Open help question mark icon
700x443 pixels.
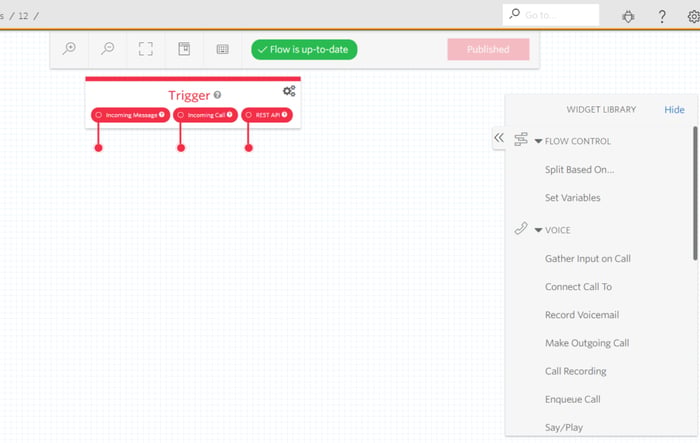pyautogui.click(x=662, y=17)
